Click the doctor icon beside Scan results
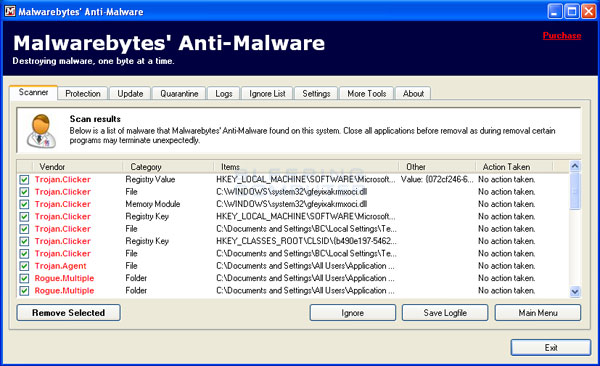This screenshot has width=600, height=366. (x=41, y=131)
